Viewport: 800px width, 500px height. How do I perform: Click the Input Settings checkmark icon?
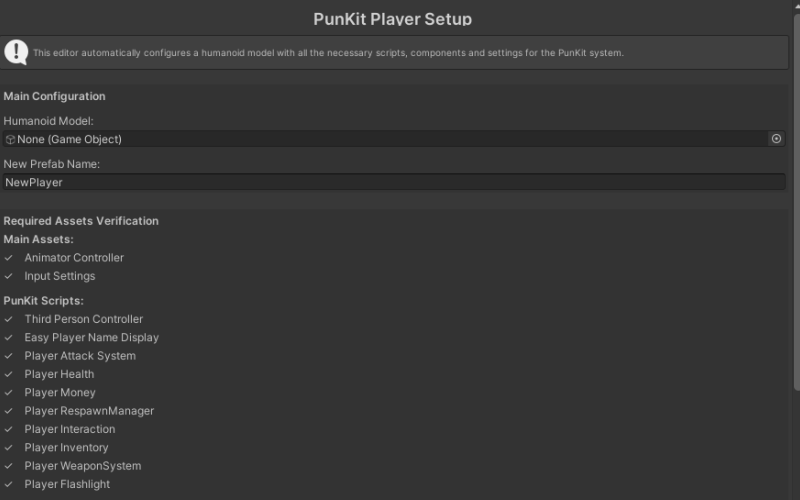coord(9,276)
